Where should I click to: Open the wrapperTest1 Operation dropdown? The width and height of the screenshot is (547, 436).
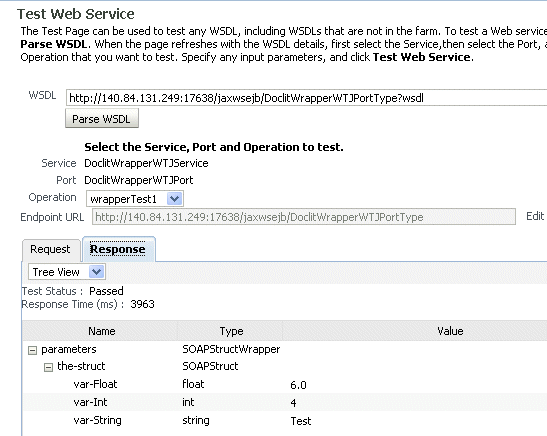(x=135, y=199)
